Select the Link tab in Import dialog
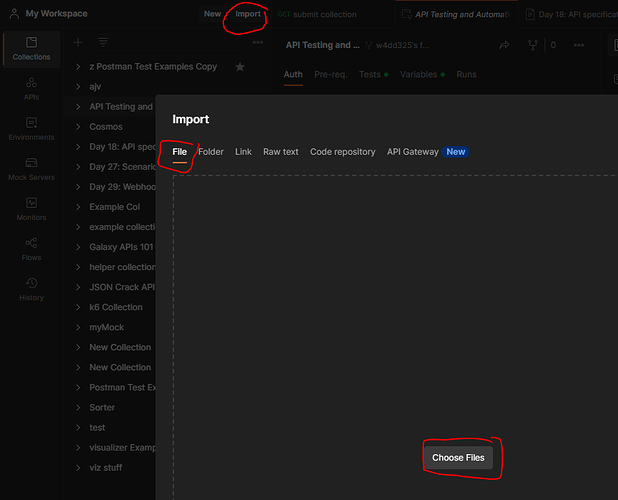The image size is (618, 500). click(243, 152)
